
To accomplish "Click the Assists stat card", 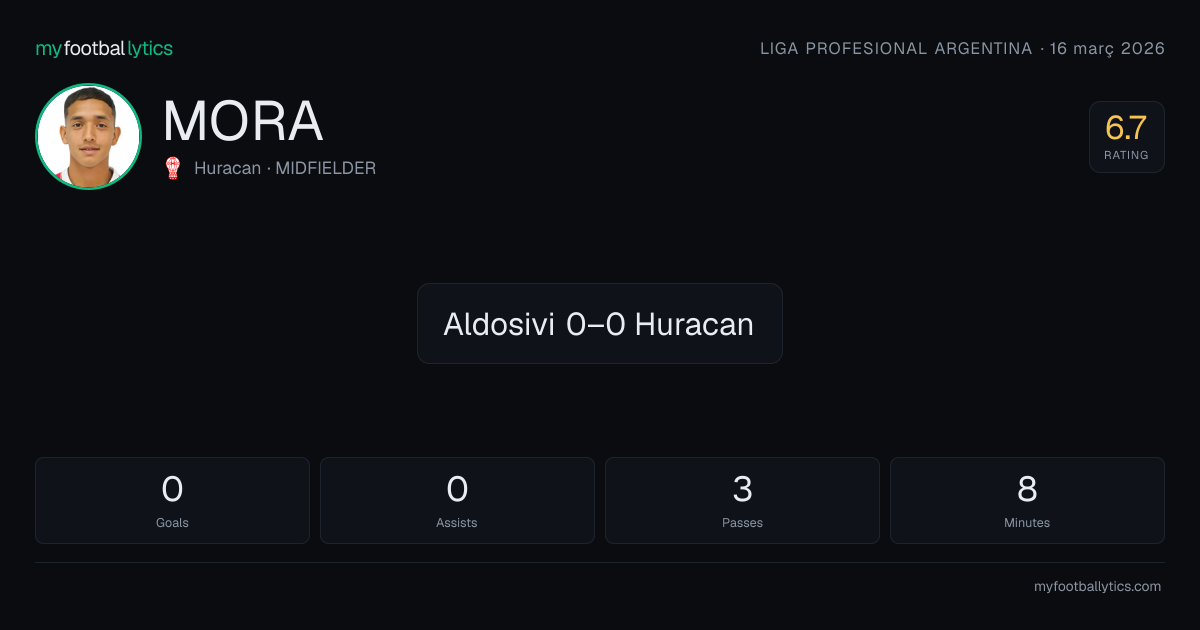I will coord(457,500).
